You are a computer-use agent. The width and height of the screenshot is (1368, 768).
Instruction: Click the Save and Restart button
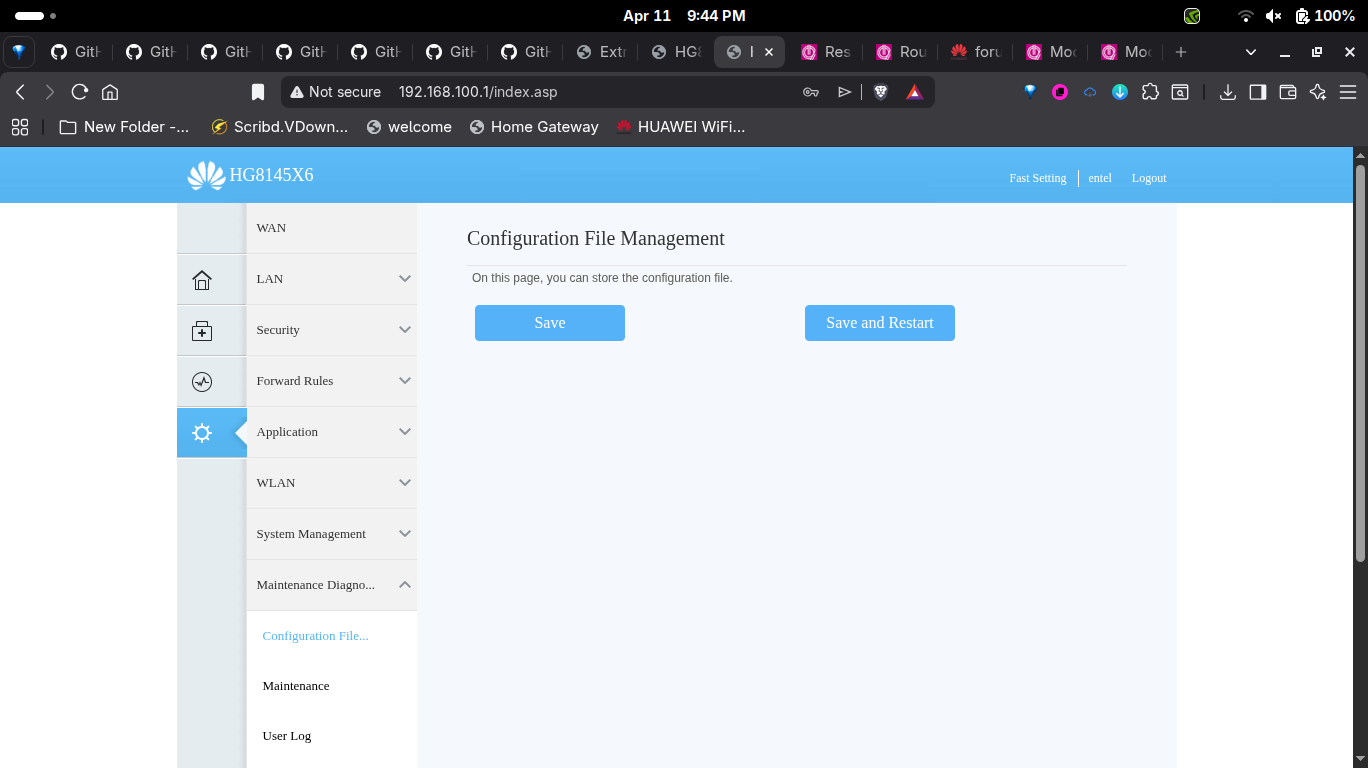[x=879, y=323]
